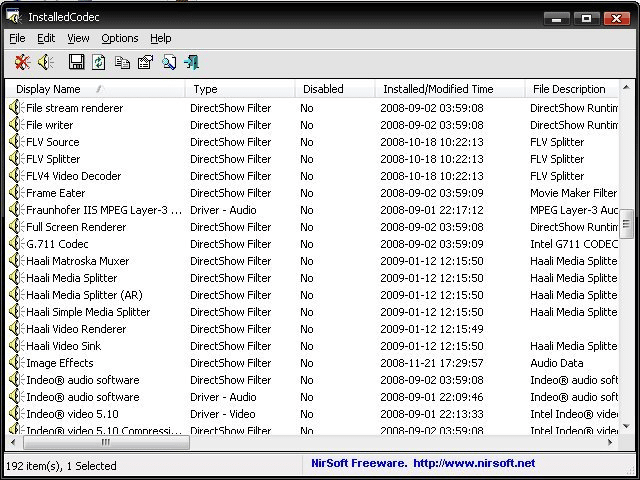Click the speaker icon beside FLV4 Video Decoder
The image size is (640, 480).
(x=16, y=176)
